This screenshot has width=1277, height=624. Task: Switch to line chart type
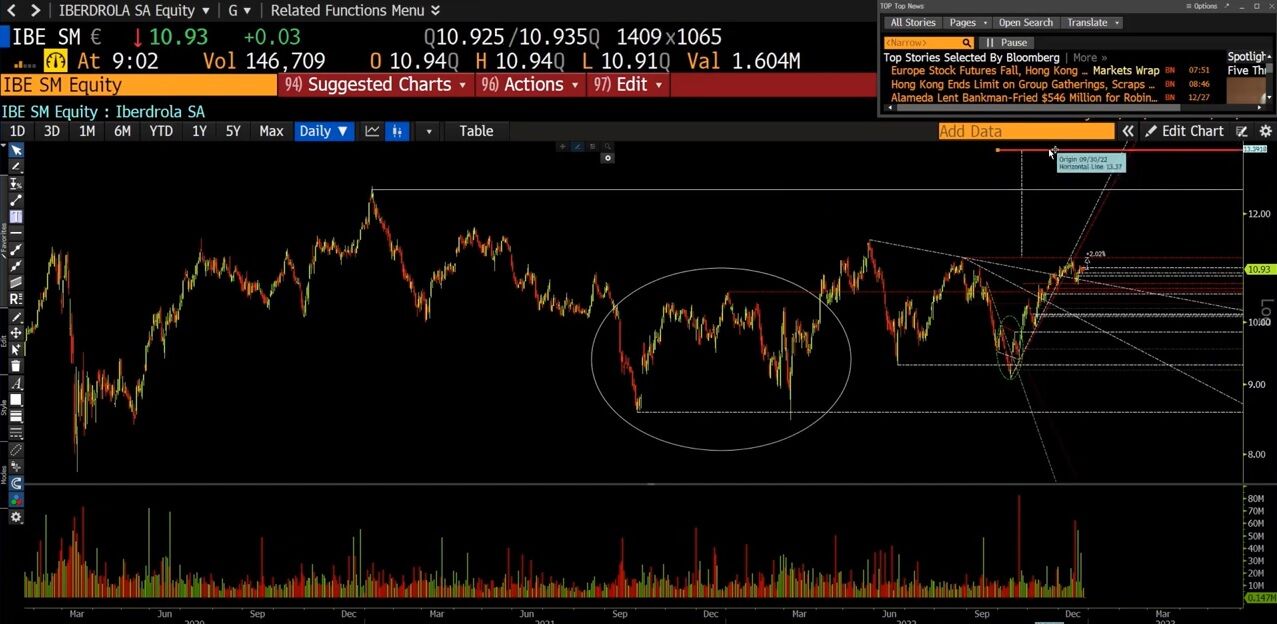pos(372,131)
